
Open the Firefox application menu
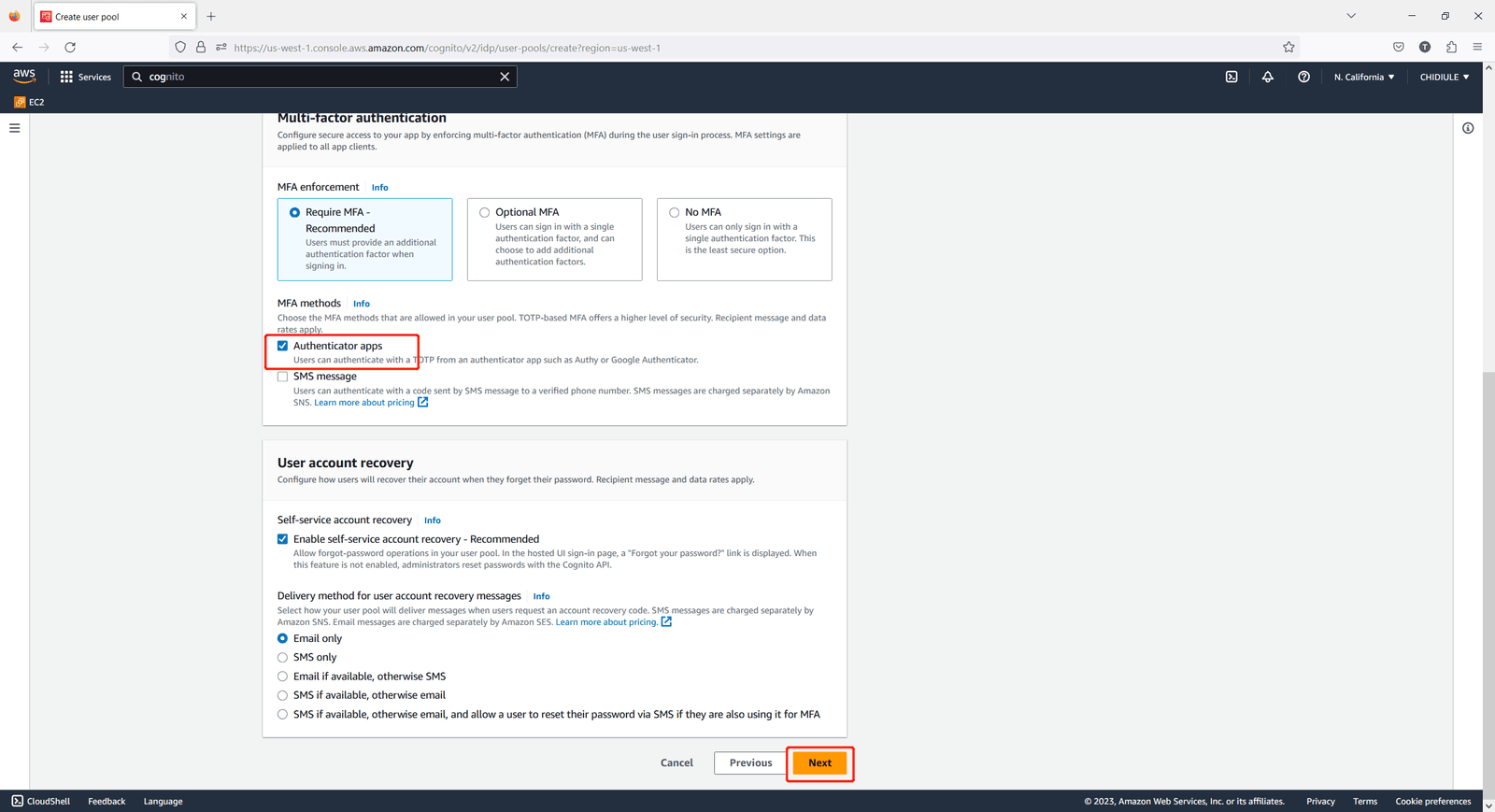(x=1477, y=47)
